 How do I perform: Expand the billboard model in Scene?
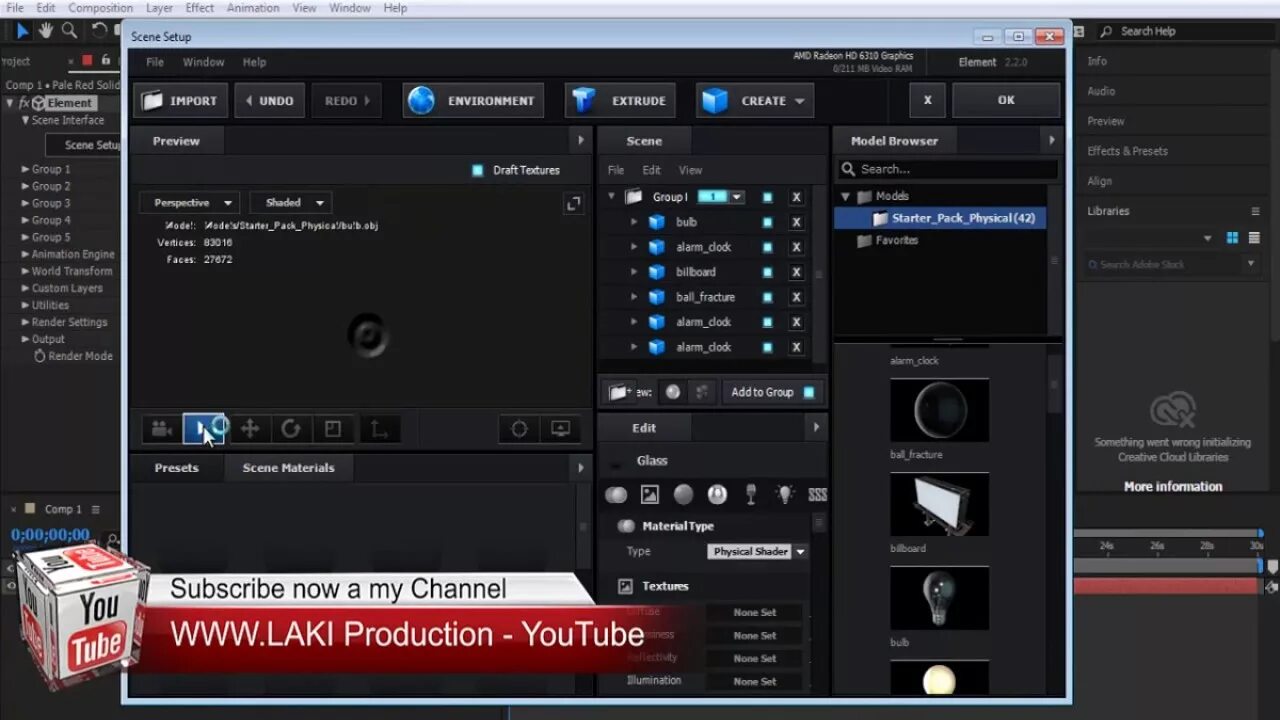coord(633,272)
